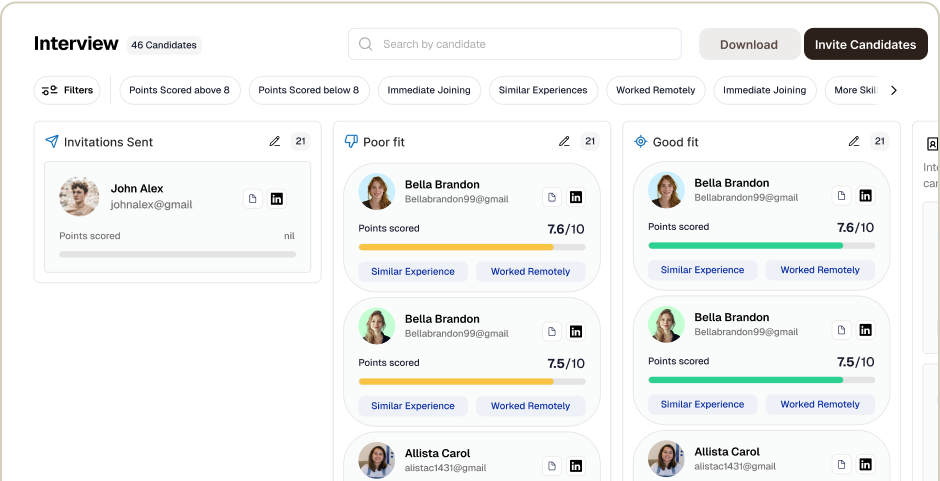This screenshot has width=940, height=481.
Task: Click the Invite Candidates button
Action: pyautogui.click(x=866, y=44)
